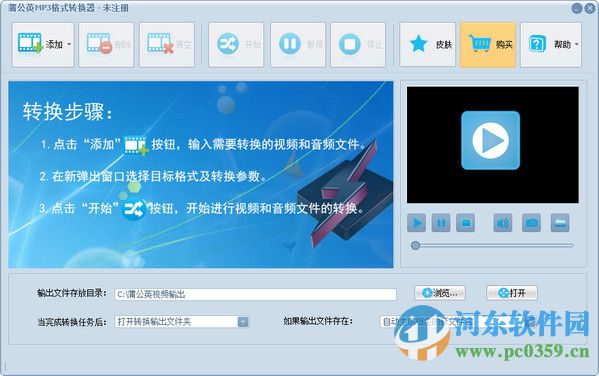Screen dimensions: 599x376
Task: Play the preview with the player play button
Action: click(416, 223)
